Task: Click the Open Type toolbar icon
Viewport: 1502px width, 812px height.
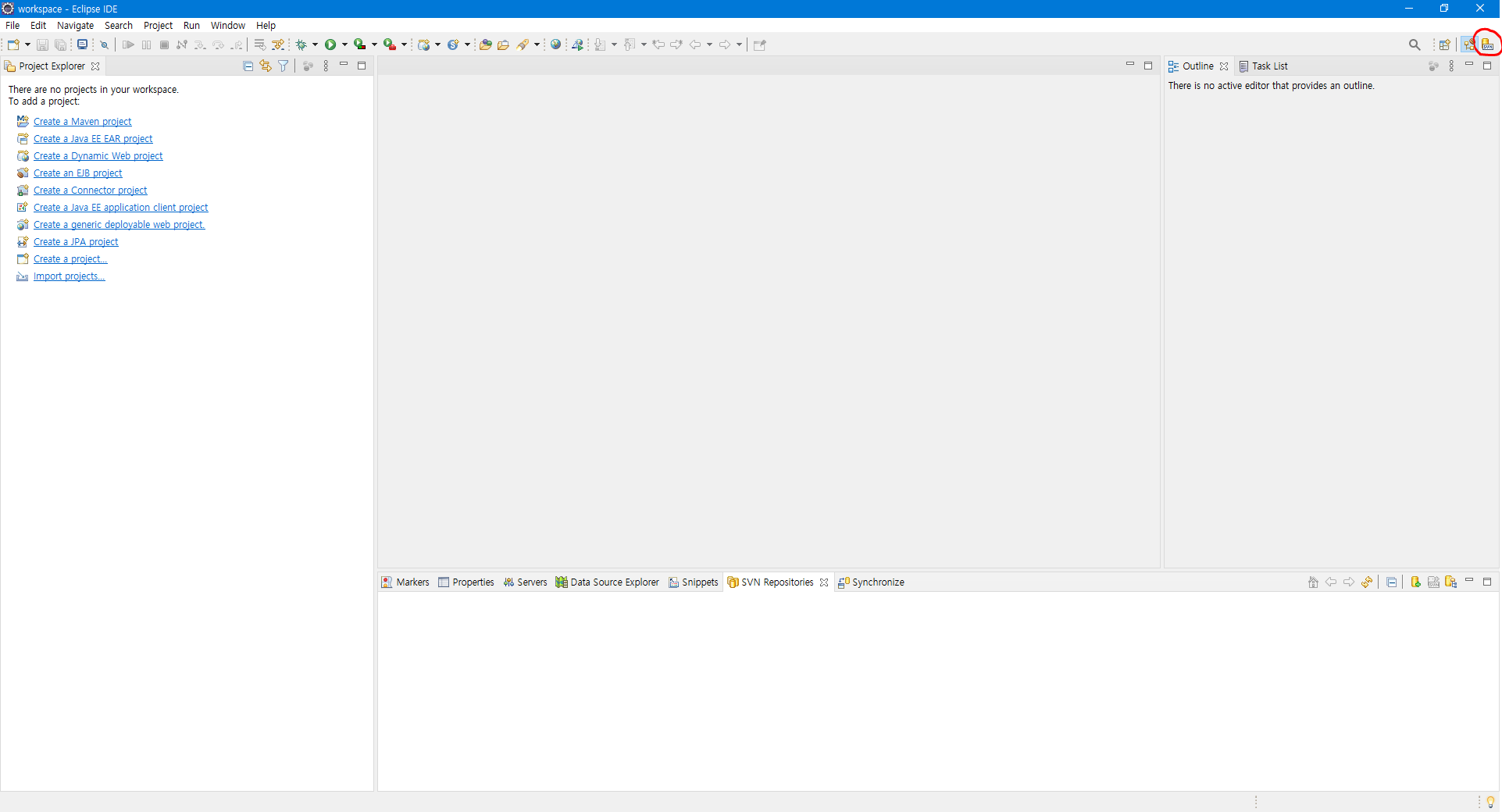Action: (x=485, y=45)
